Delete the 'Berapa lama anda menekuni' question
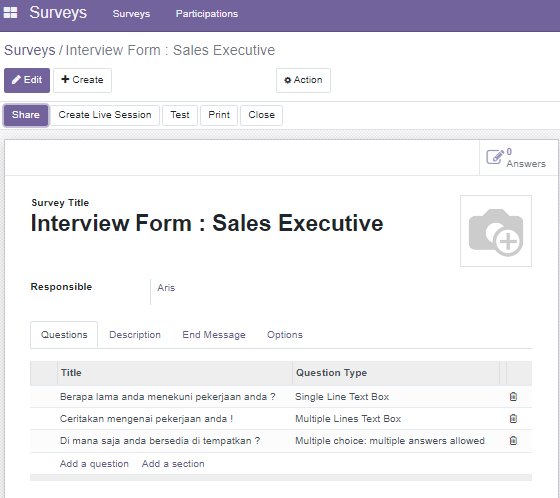The image size is (560, 498). tap(513, 397)
